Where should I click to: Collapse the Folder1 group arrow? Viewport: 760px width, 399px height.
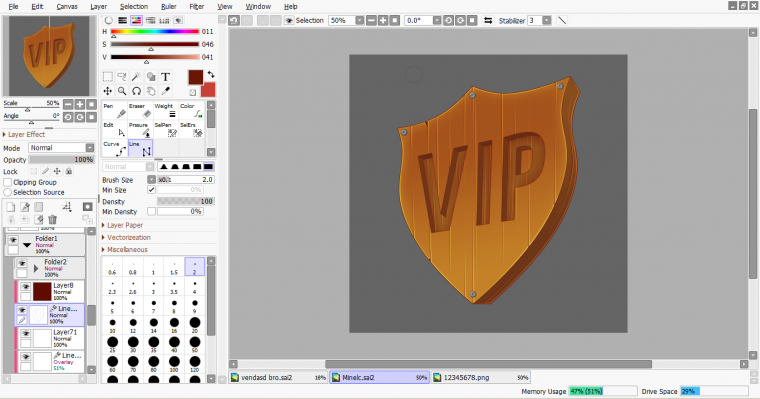(x=27, y=245)
